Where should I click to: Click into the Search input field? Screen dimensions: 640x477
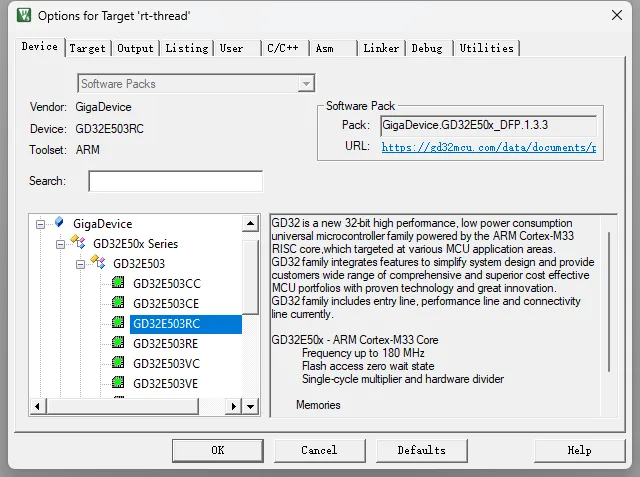click(x=176, y=181)
